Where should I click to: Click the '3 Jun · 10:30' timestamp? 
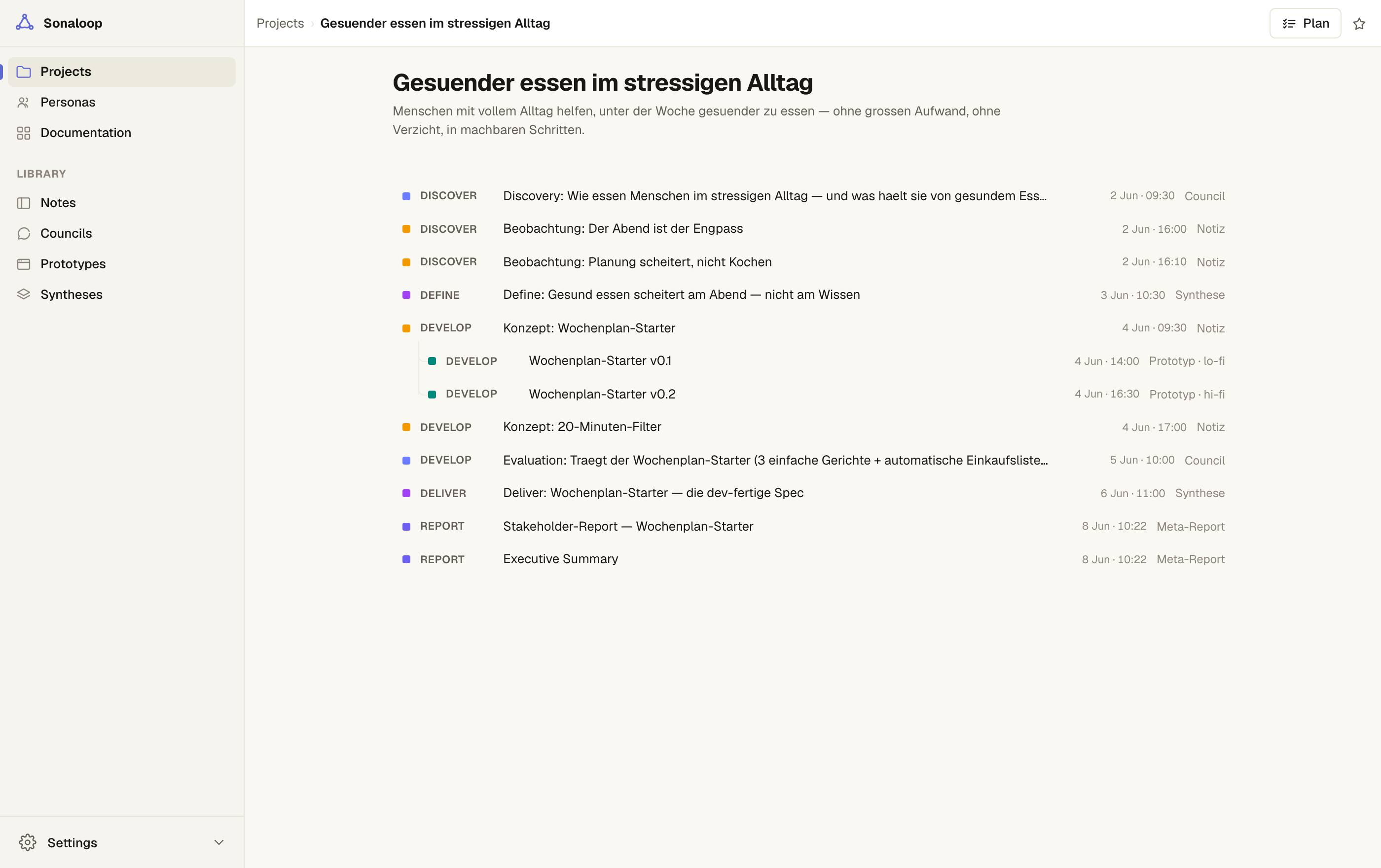(x=1133, y=295)
